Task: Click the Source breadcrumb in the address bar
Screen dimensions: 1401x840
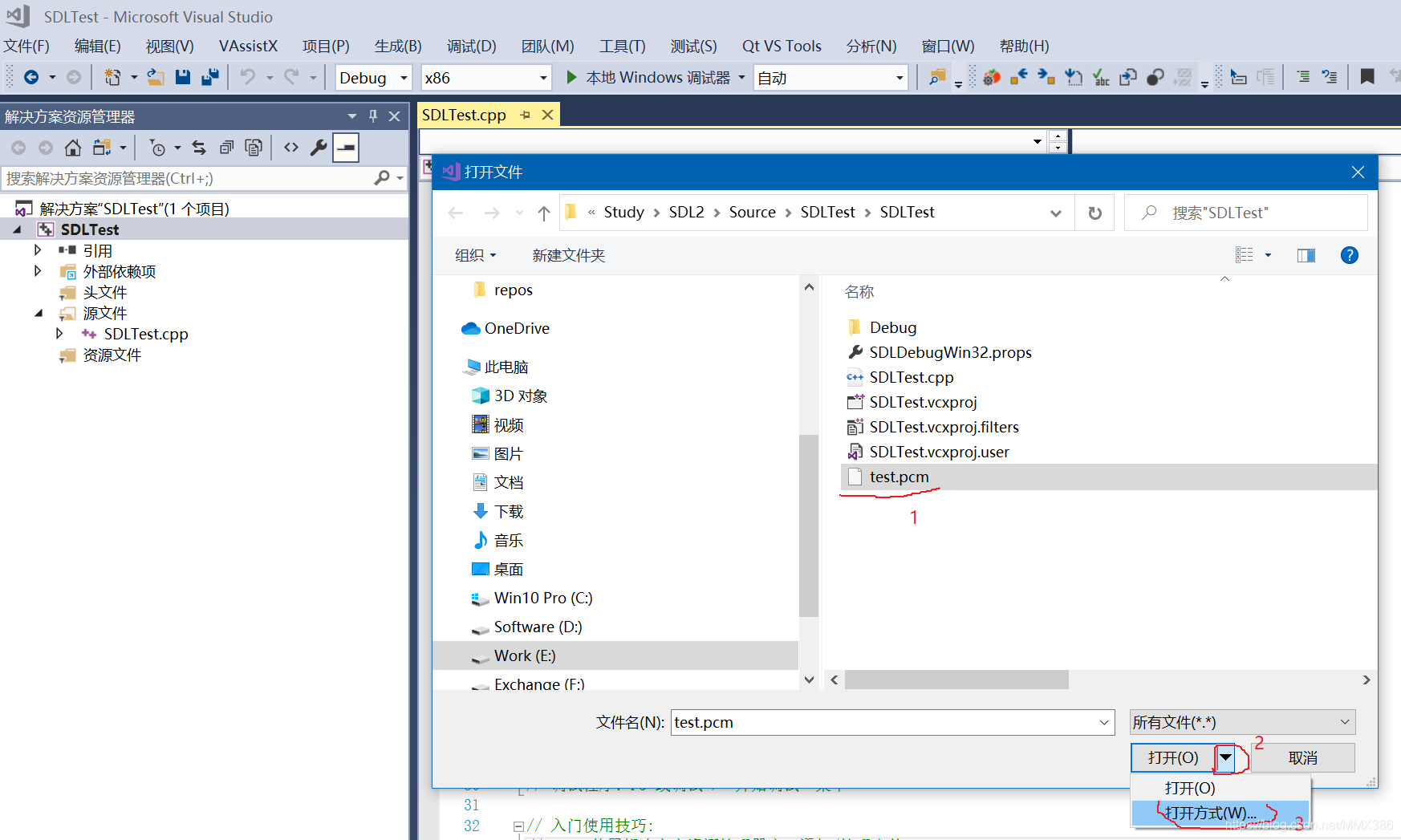Action: pos(752,212)
